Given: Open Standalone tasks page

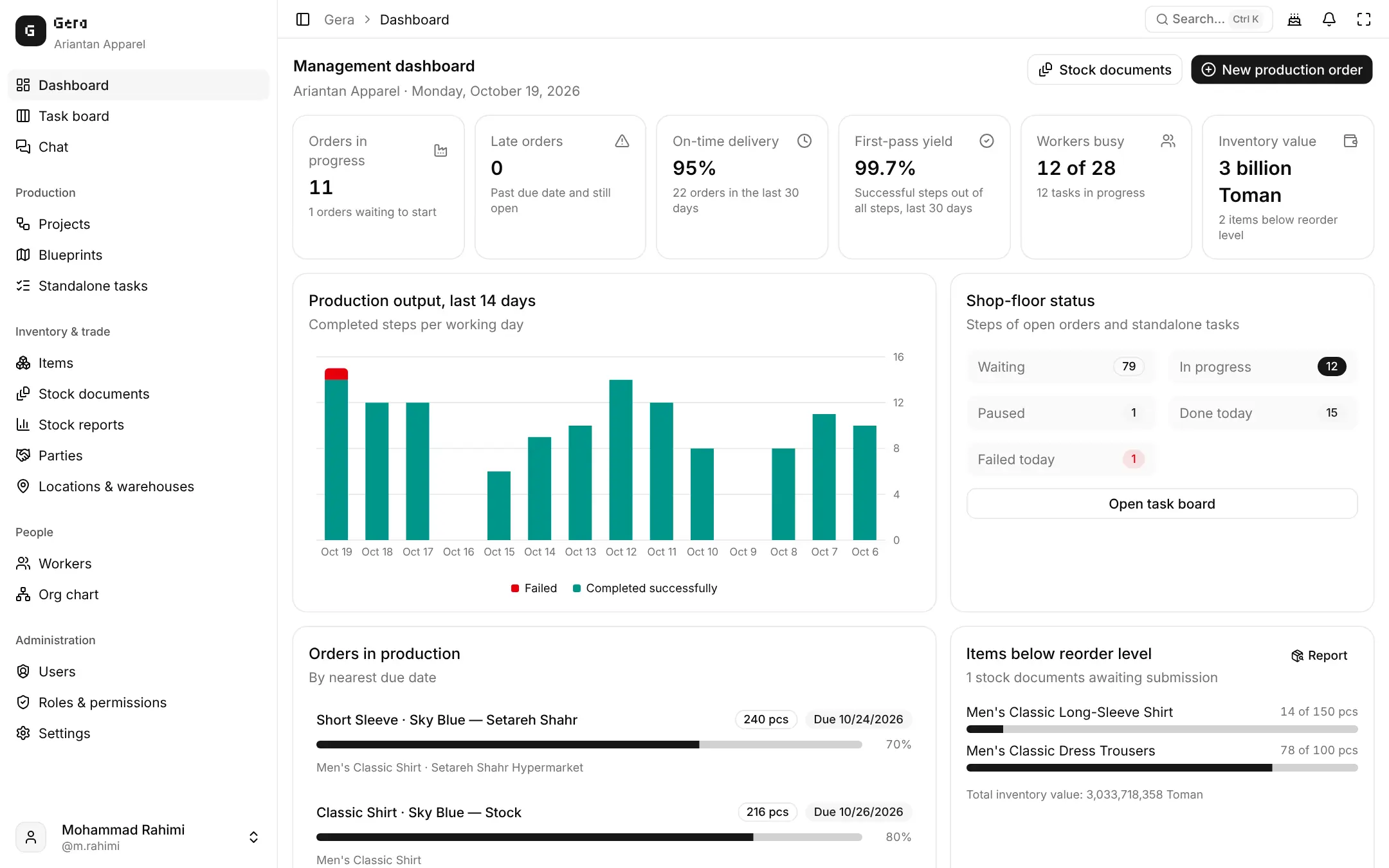Looking at the screenshot, I should point(138,285).
